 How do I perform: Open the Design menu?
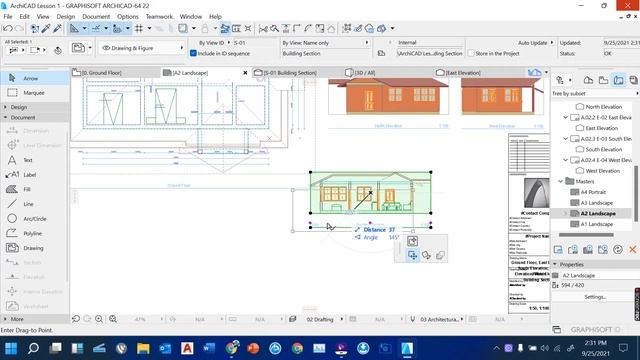[x=66, y=17]
